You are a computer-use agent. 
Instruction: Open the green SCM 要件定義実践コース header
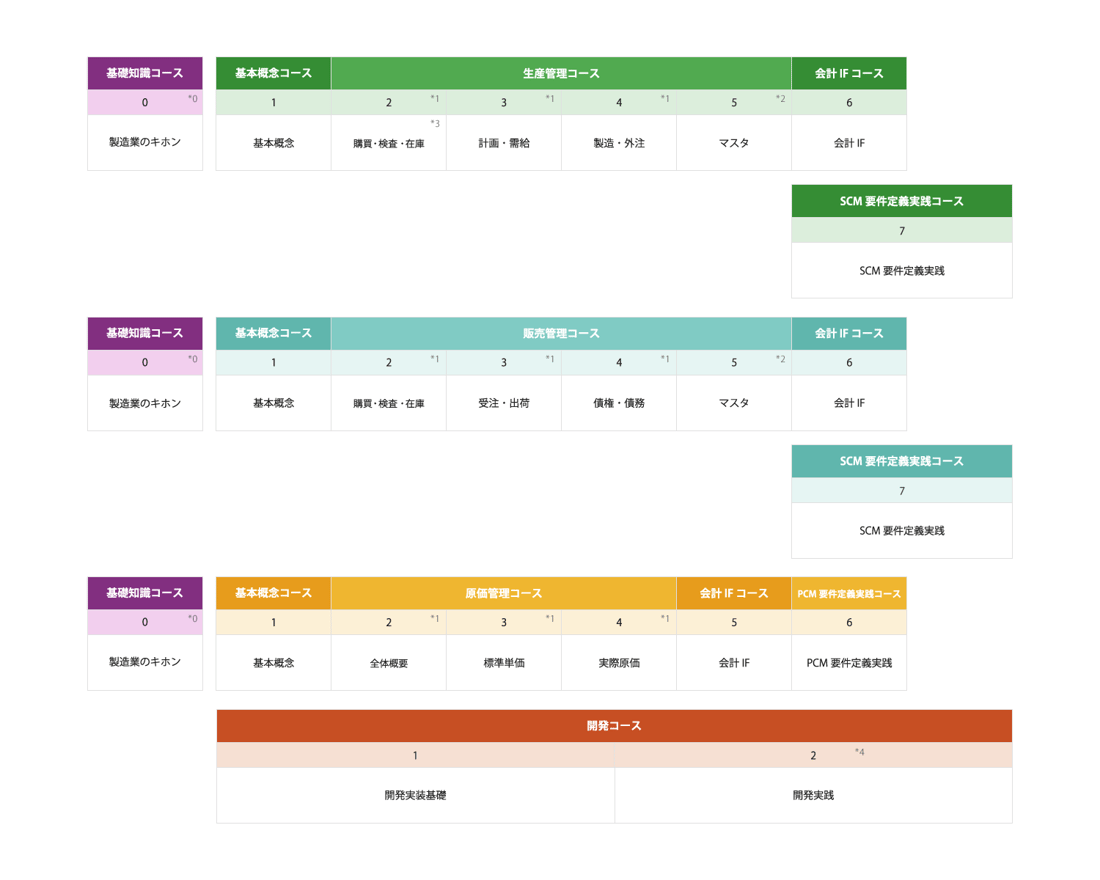pos(901,201)
